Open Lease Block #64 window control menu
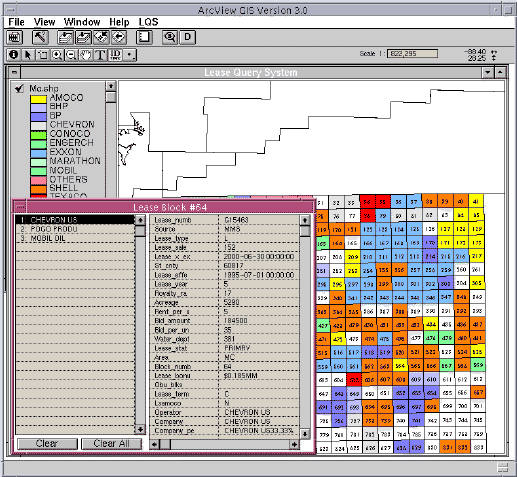 20,207
